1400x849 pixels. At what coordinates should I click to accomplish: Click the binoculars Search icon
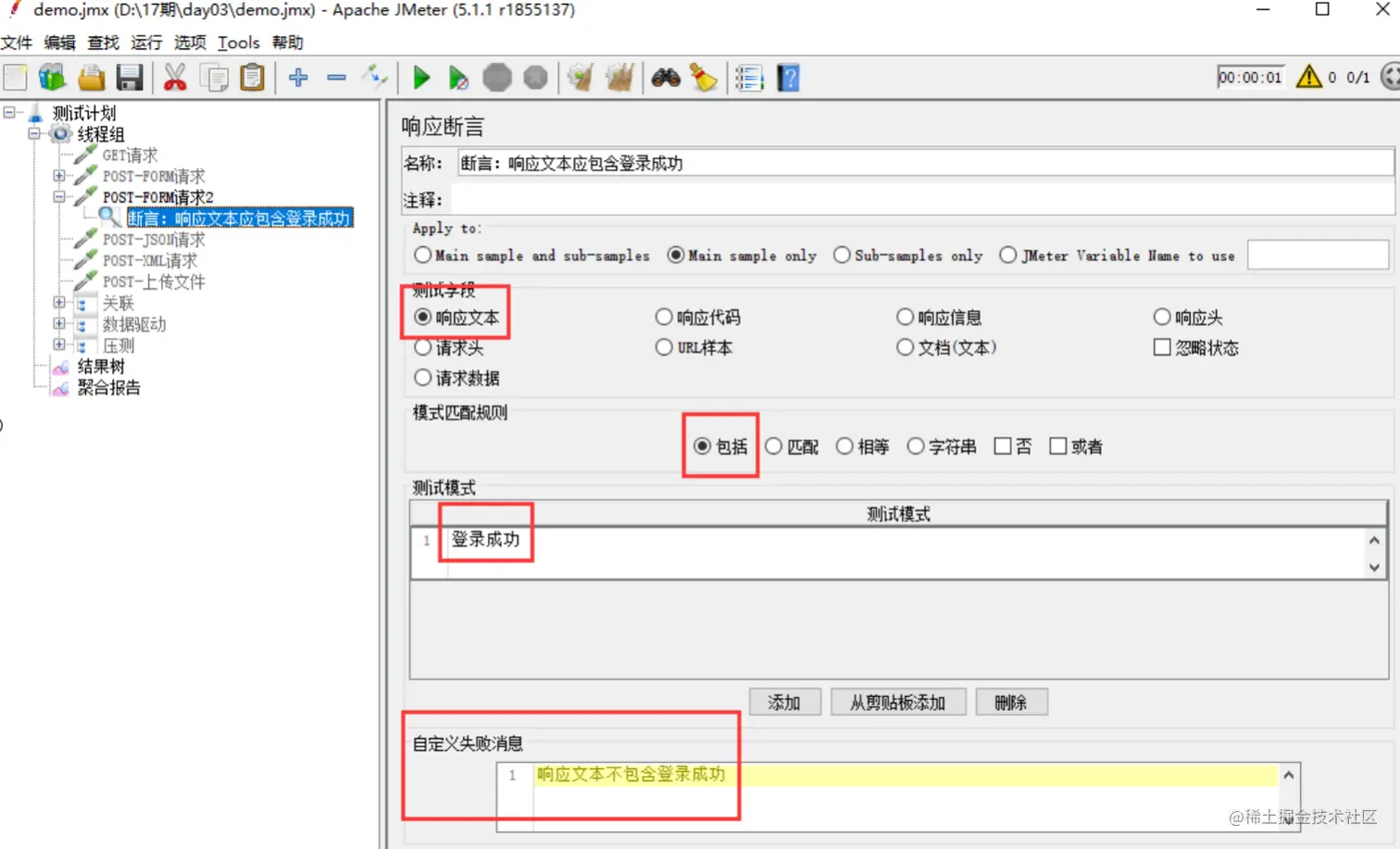click(666, 78)
